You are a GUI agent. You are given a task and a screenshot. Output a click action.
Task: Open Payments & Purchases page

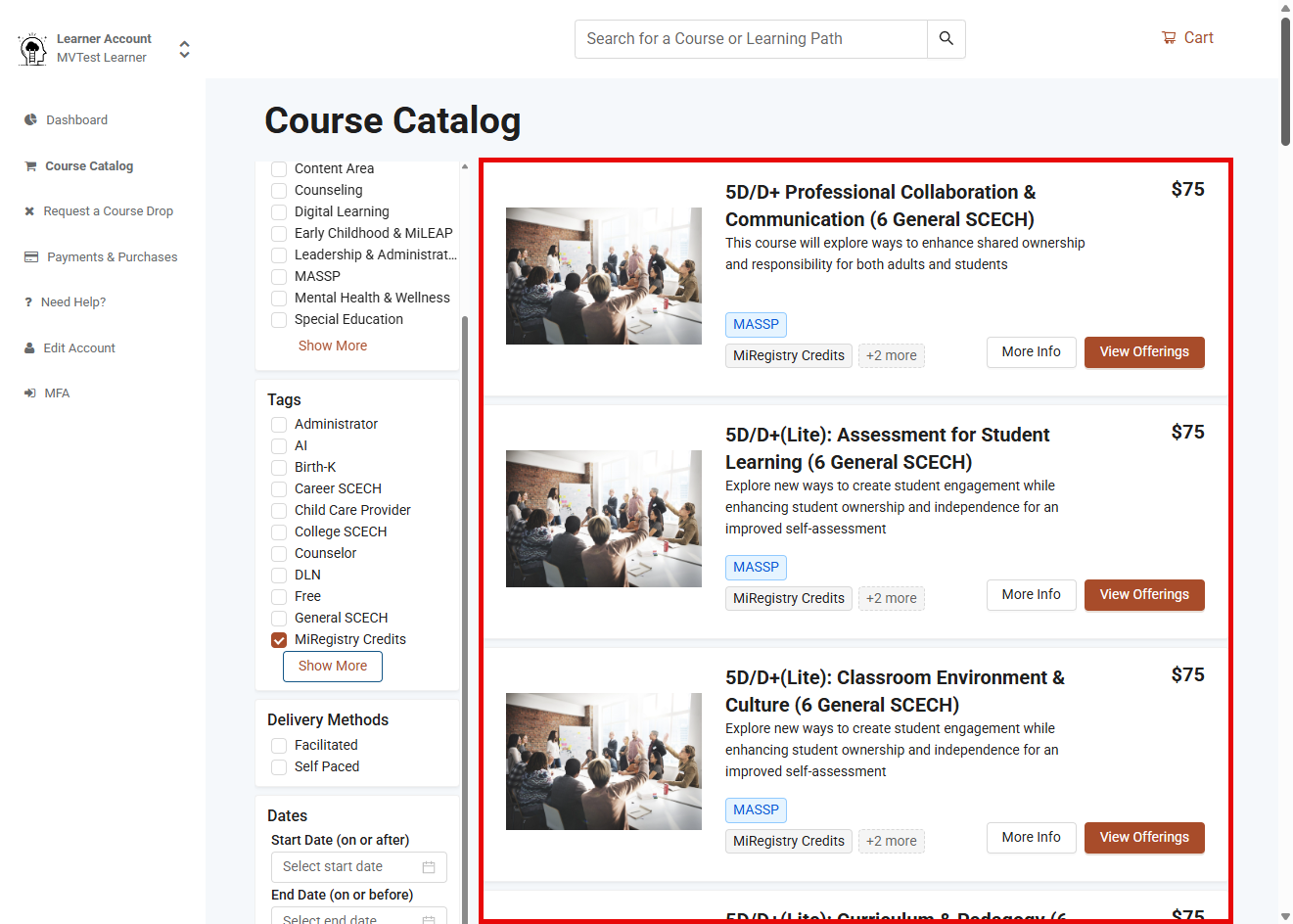(x=113, y=257)
